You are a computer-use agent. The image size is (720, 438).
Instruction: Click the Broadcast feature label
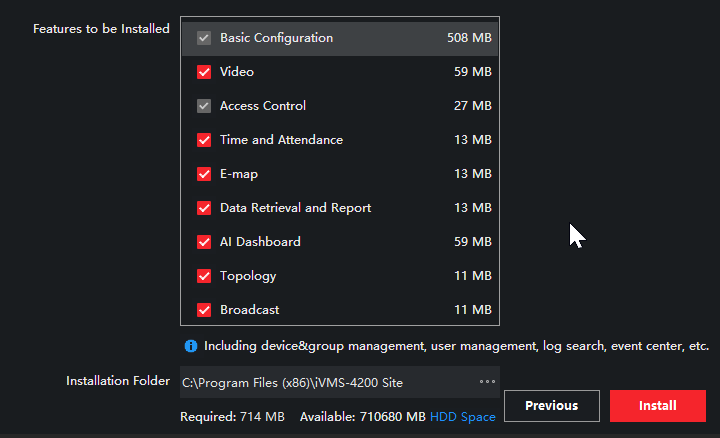tap(249, 310)
